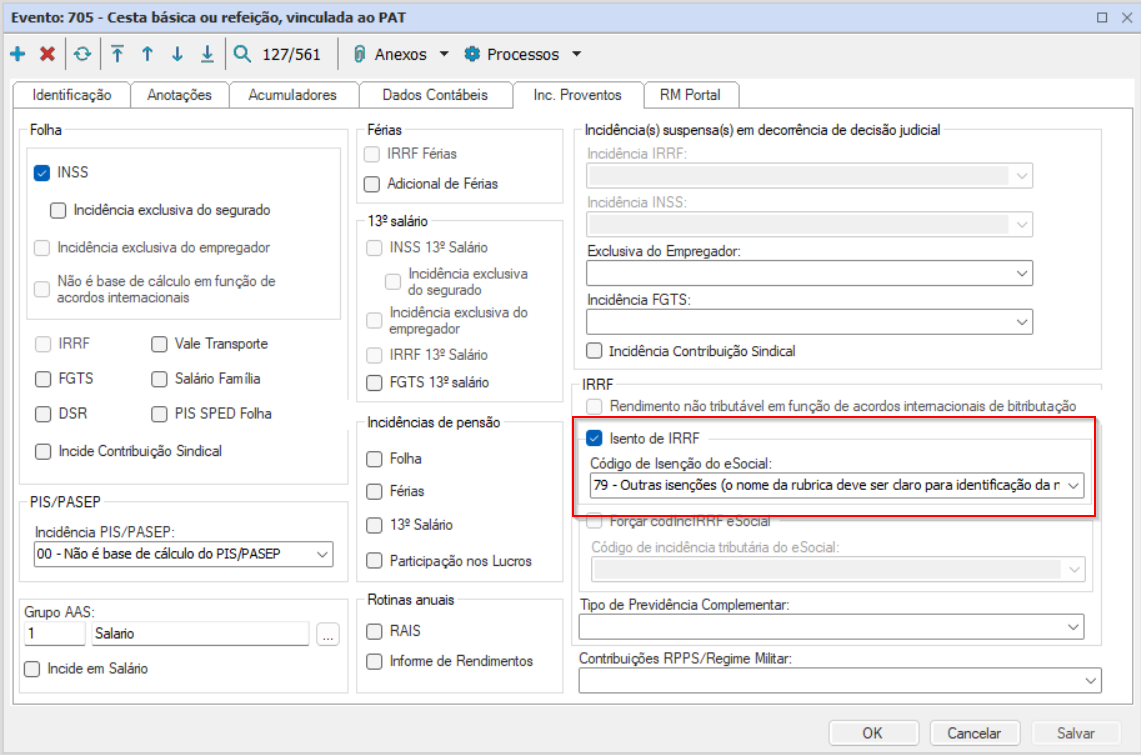The image size is (1141, 755).
Task: Click the Grupo AAS code input field
Action: tap(55, 633)
